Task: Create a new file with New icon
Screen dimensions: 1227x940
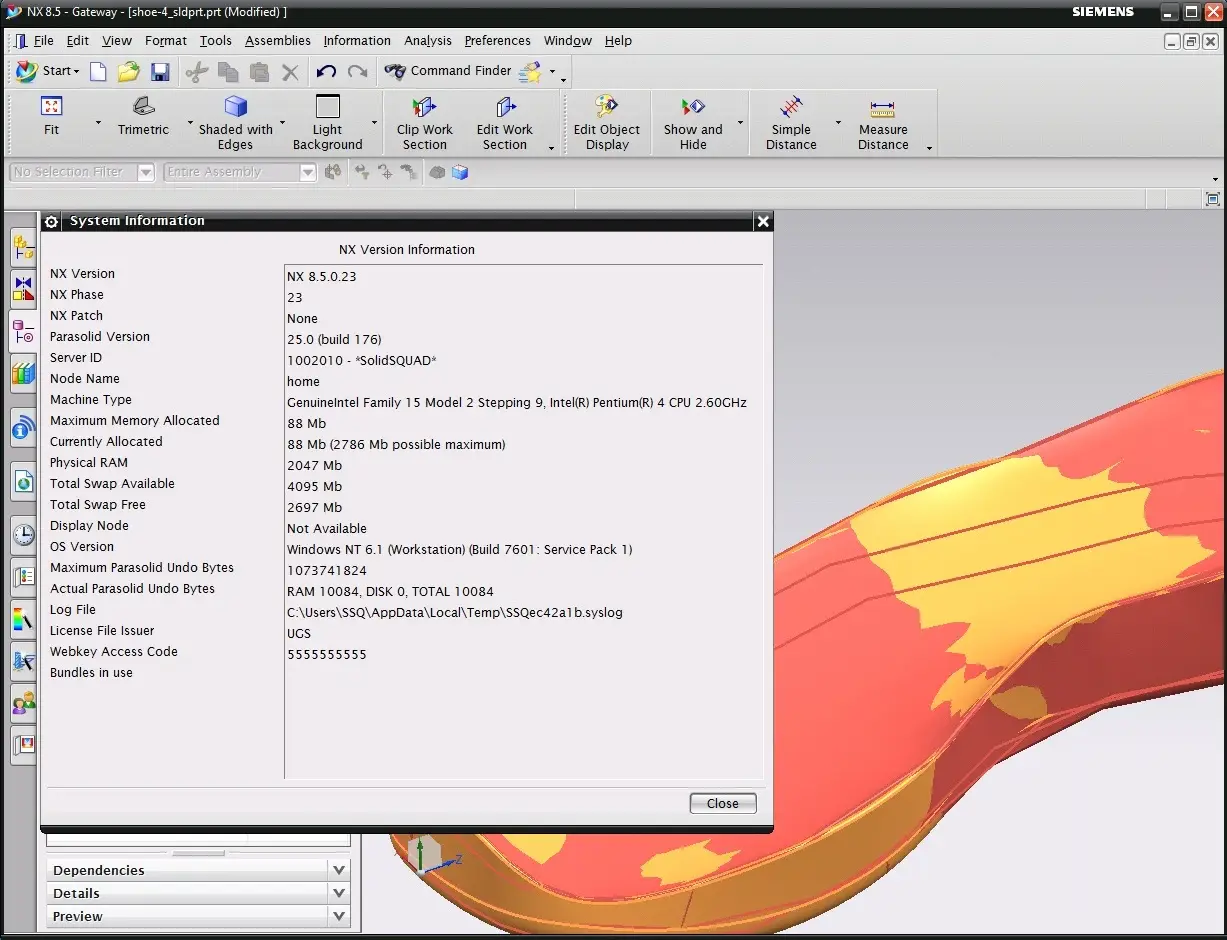Action: 98,71
